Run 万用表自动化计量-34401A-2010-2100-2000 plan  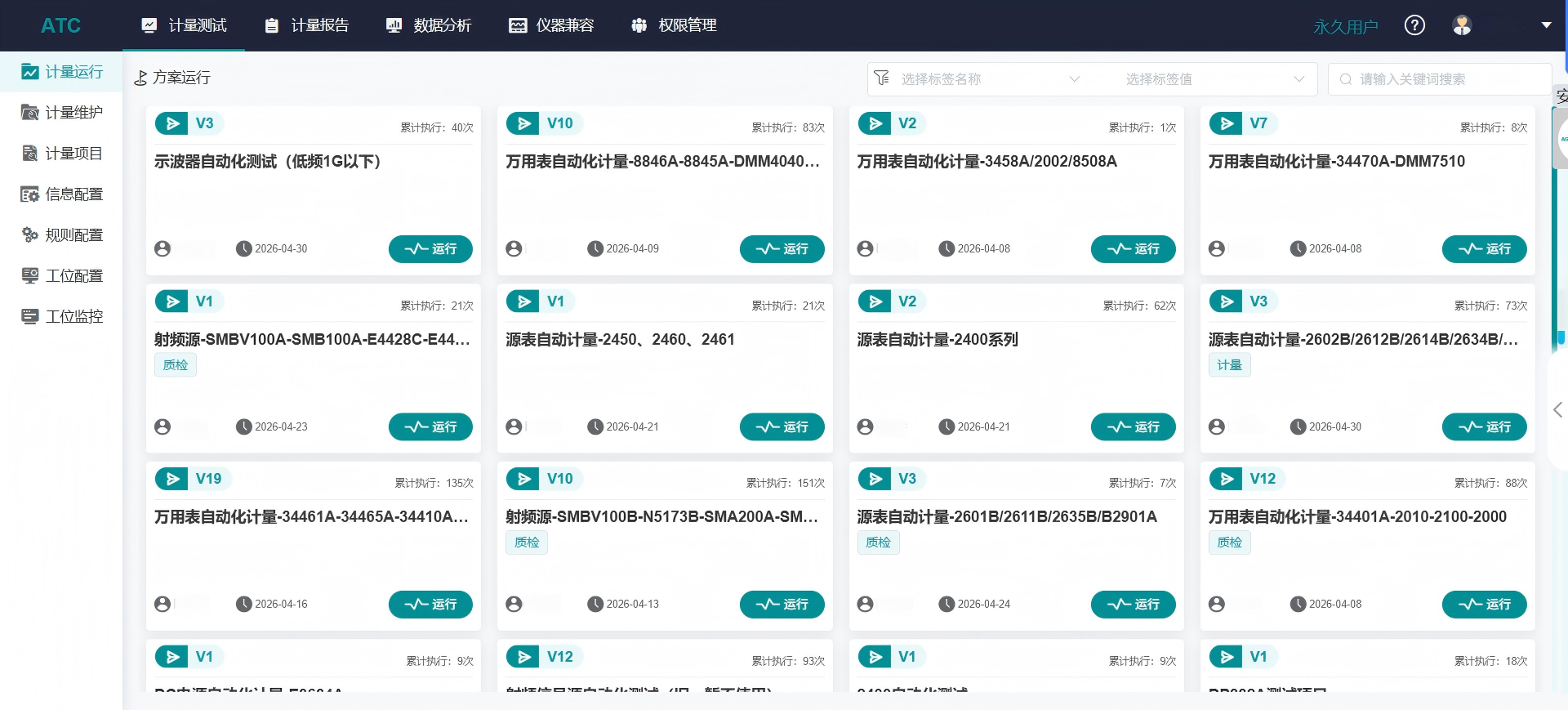[1484, 605]
